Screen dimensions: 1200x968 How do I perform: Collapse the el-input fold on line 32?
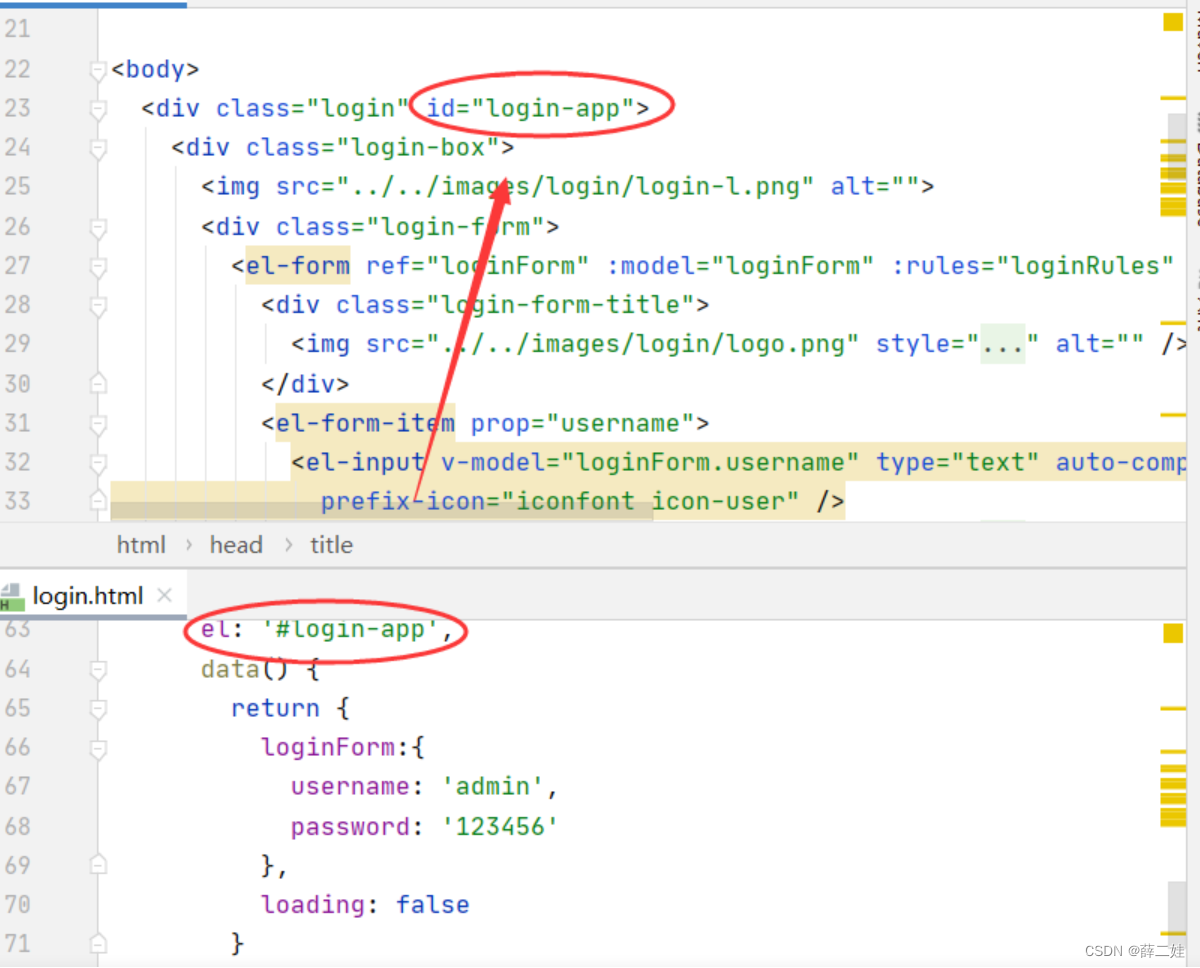[98, 463]
